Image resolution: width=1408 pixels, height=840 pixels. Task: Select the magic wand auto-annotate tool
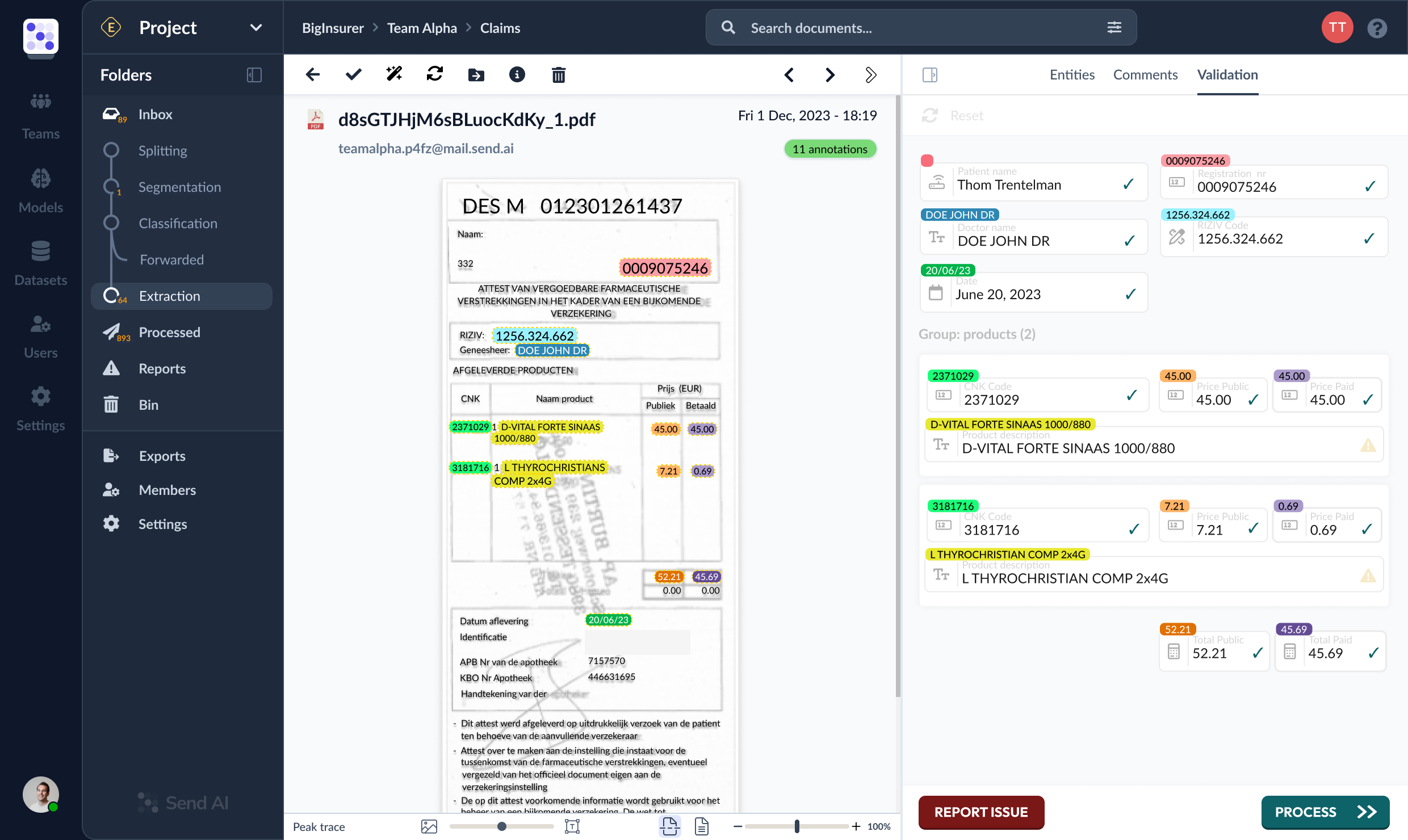(393, 74)
